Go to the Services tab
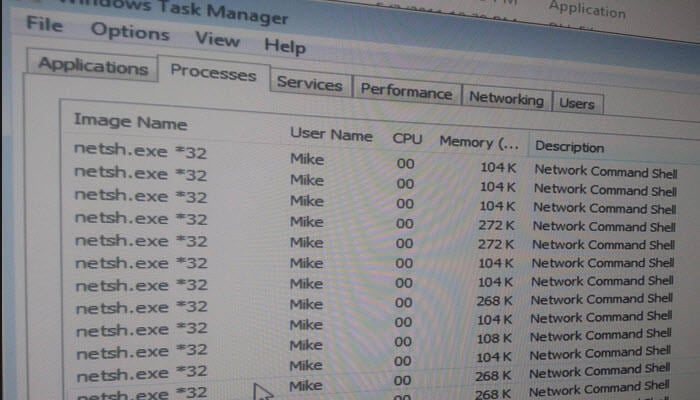The width and height of the screenshot is (700, 400). pyautogui.click(x=309, y=83)
